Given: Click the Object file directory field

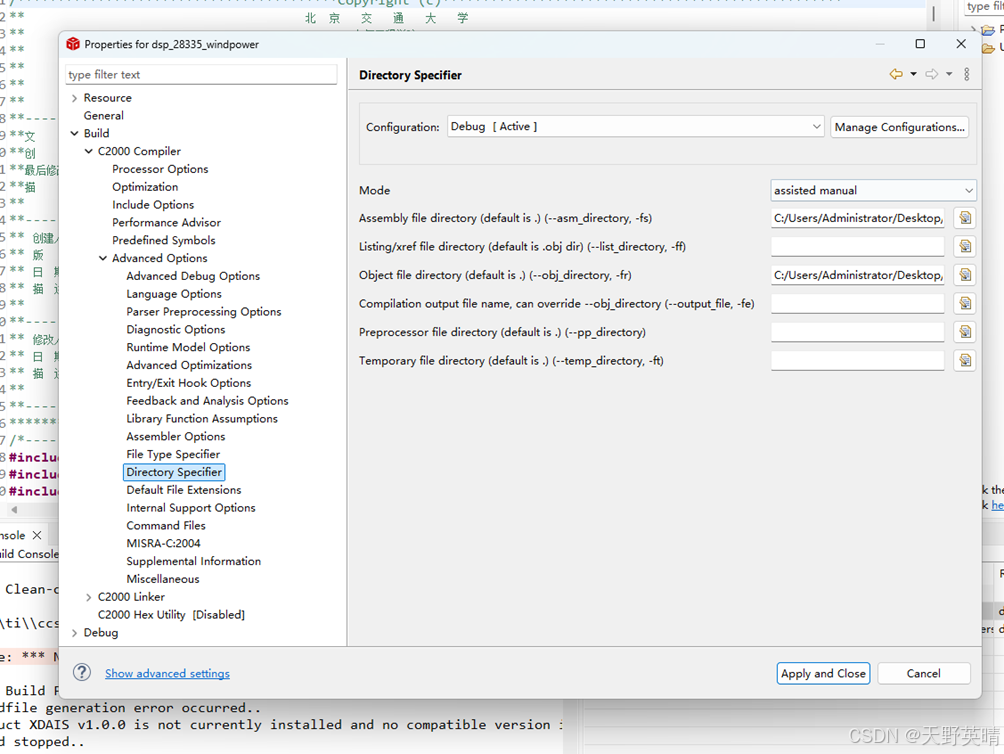Looking at the screenshot, I should pyautogui.click(x=857, y=275).
